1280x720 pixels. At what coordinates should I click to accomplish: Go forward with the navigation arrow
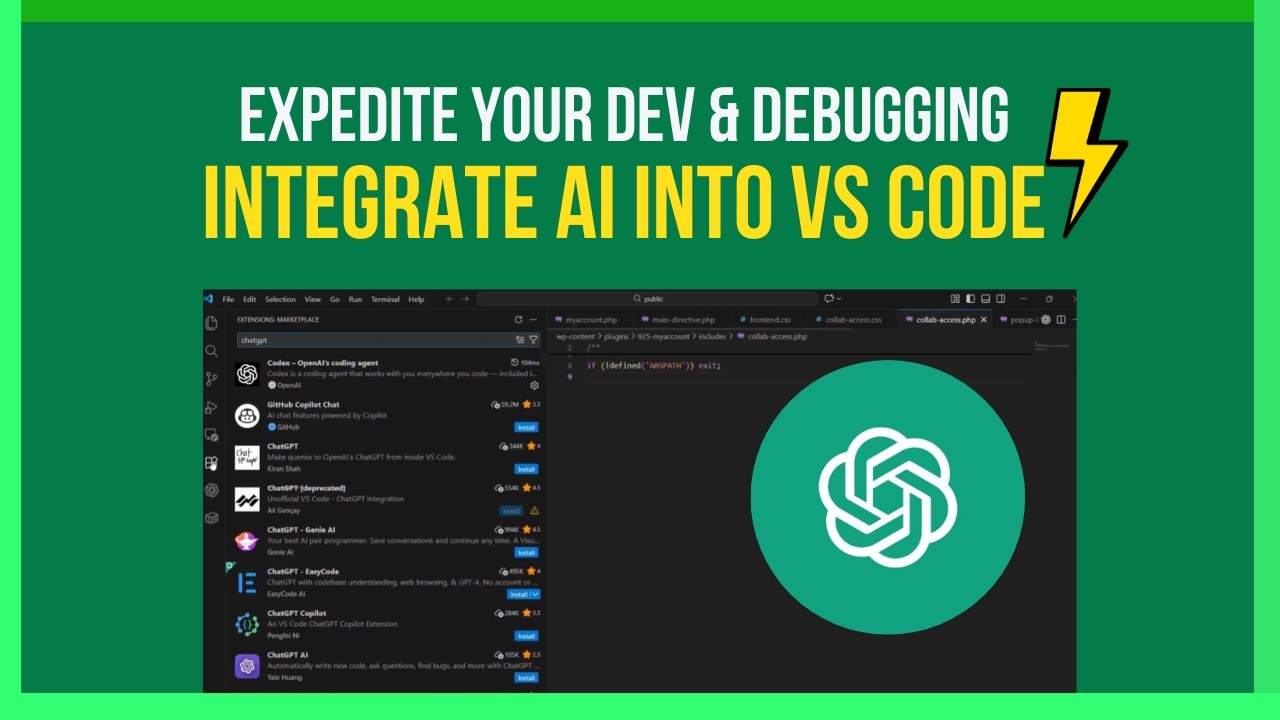tap(465, 299)
